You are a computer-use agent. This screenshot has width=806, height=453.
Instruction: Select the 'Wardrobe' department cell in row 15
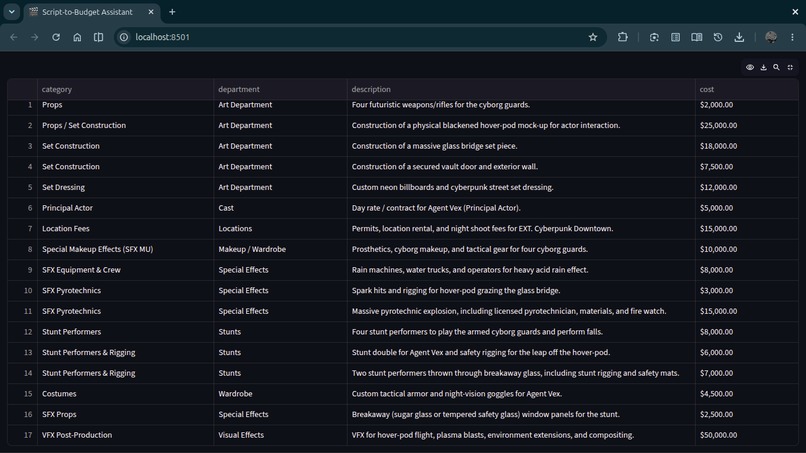pyautogui.click(x=280, y=393)
